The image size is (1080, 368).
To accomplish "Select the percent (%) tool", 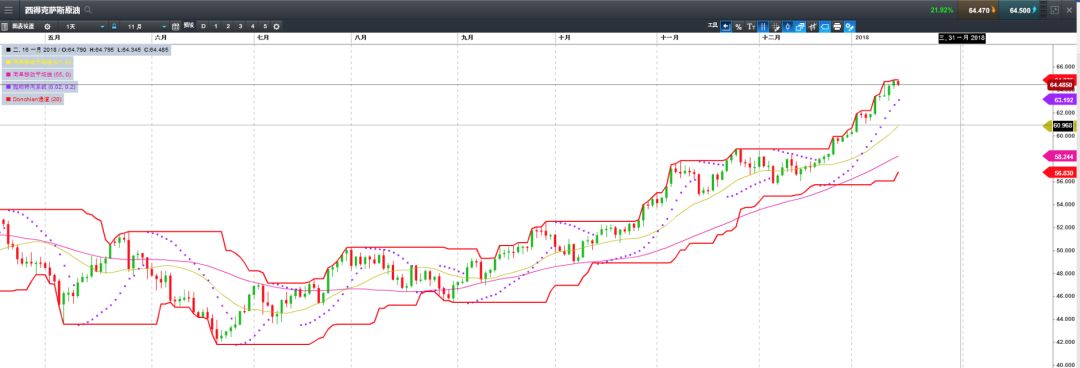I will click(738, 26).
